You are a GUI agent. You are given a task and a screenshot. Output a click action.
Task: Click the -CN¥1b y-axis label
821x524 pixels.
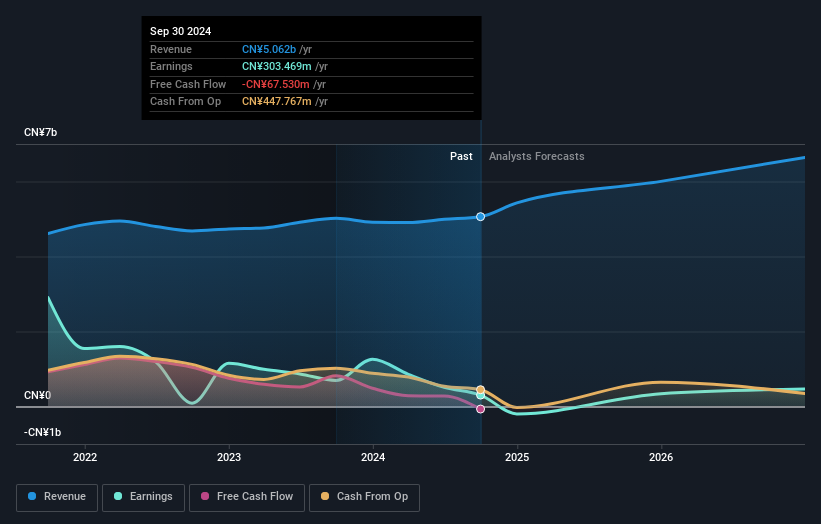pos(42,432)
